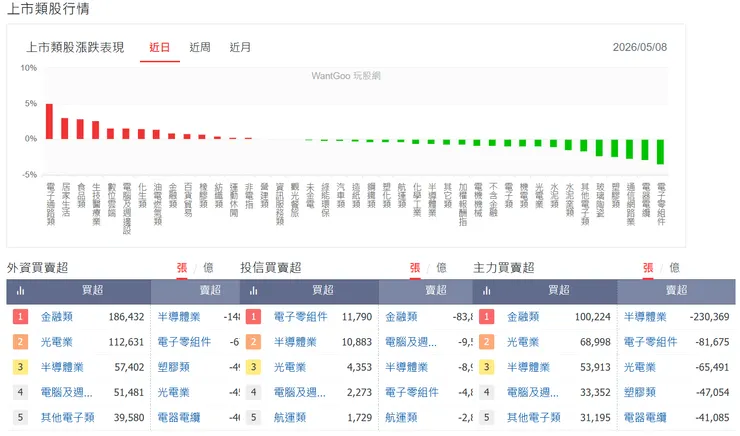Select 張 unit for 外資買賣超
The width and height of the screenshot is (740, 436).
click(182, 268)
